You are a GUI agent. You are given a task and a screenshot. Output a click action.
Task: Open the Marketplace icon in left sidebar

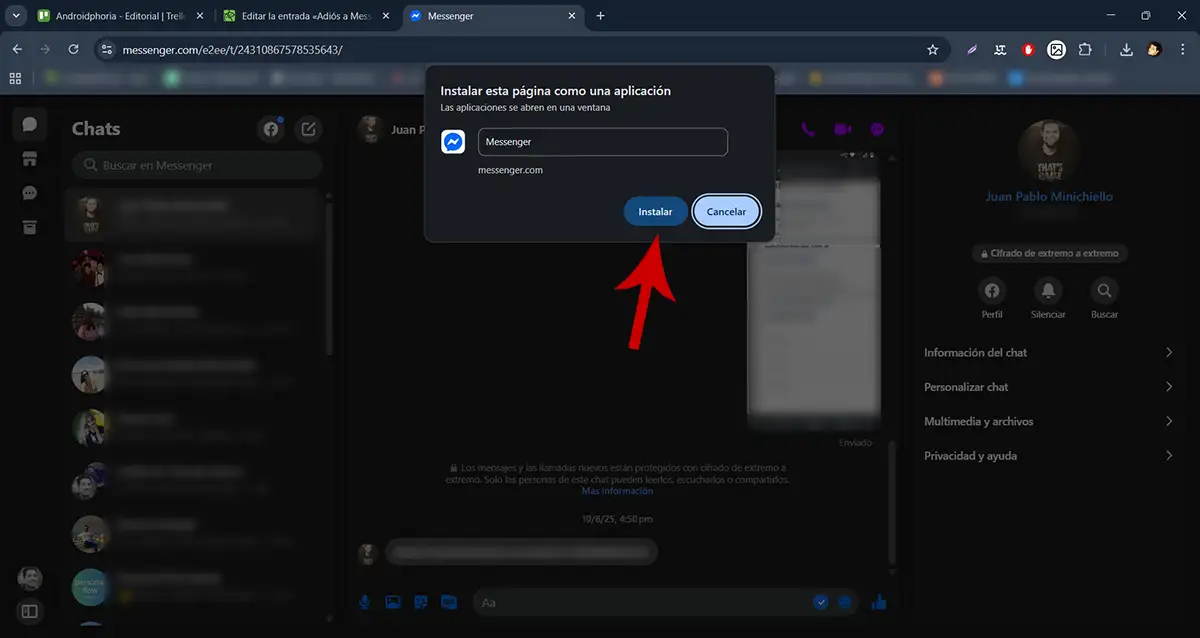click(x=28, y=157)
